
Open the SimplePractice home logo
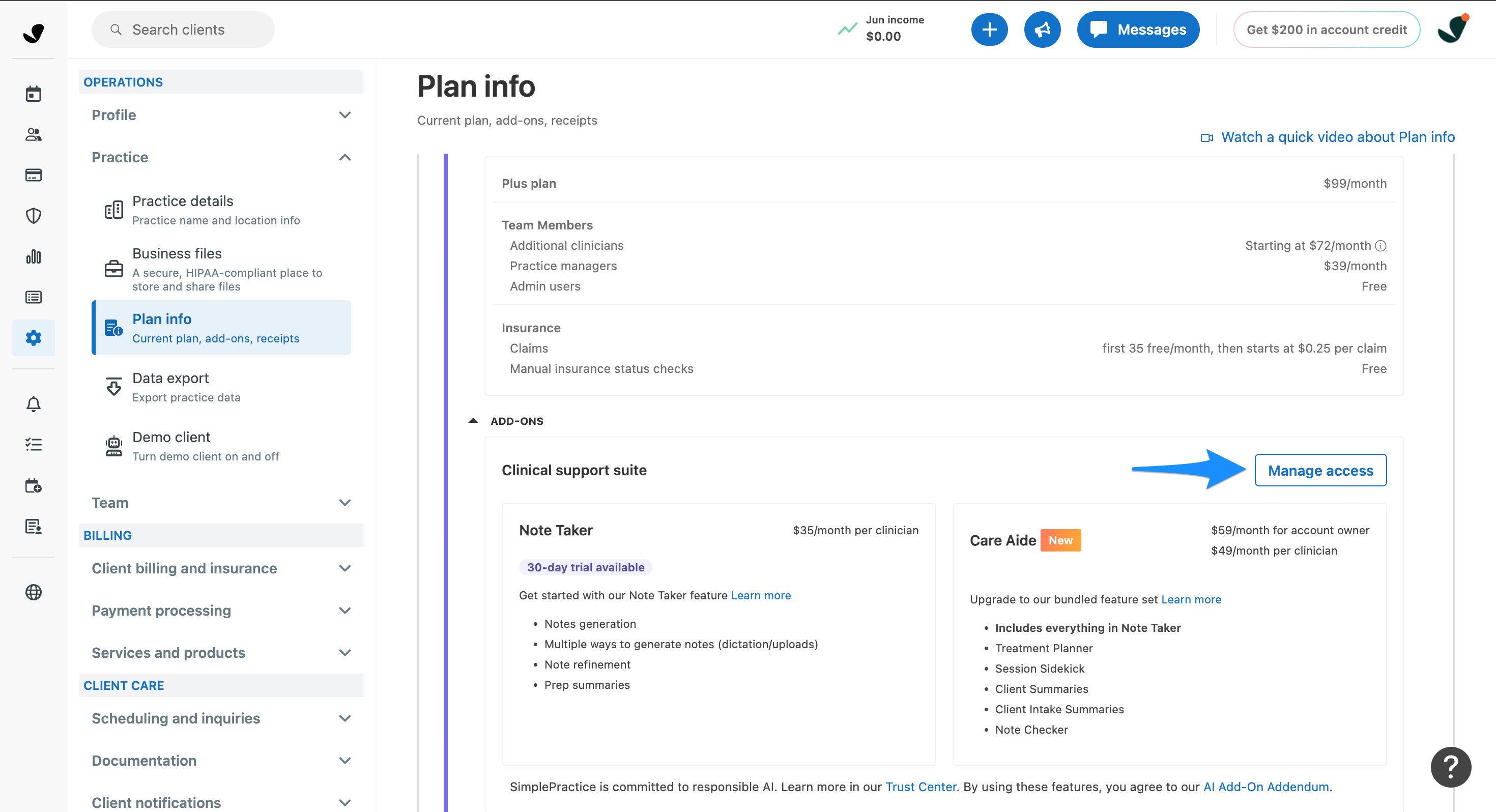[33, 33]
